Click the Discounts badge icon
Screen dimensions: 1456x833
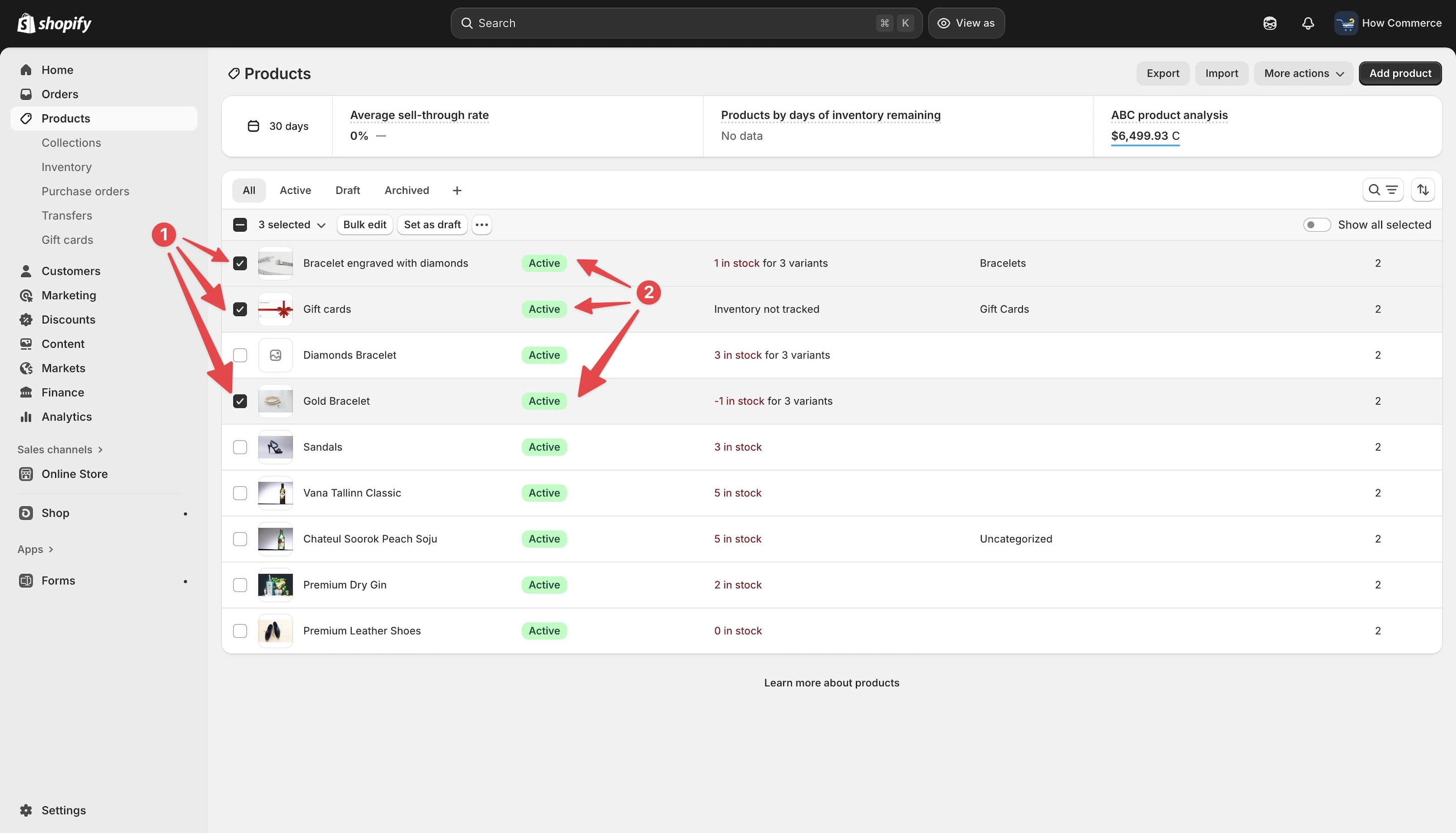26,320
